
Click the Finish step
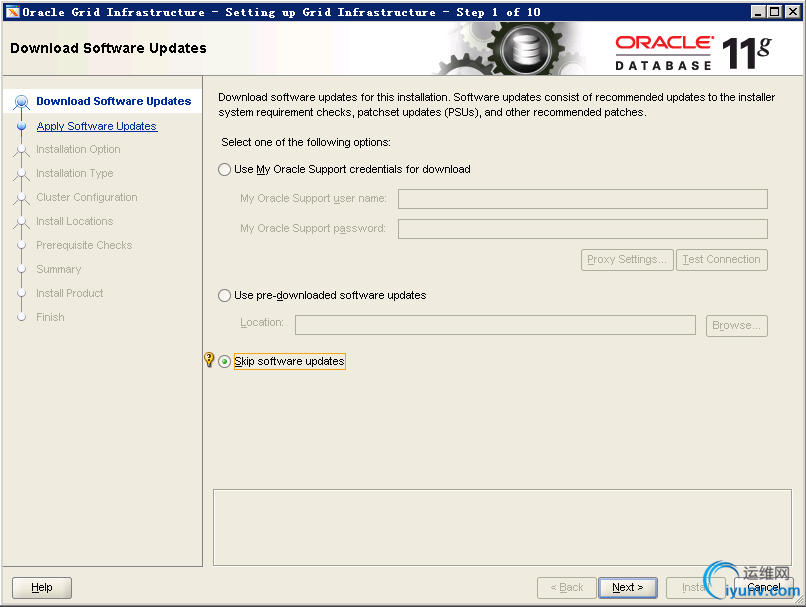tap(50, 318)
